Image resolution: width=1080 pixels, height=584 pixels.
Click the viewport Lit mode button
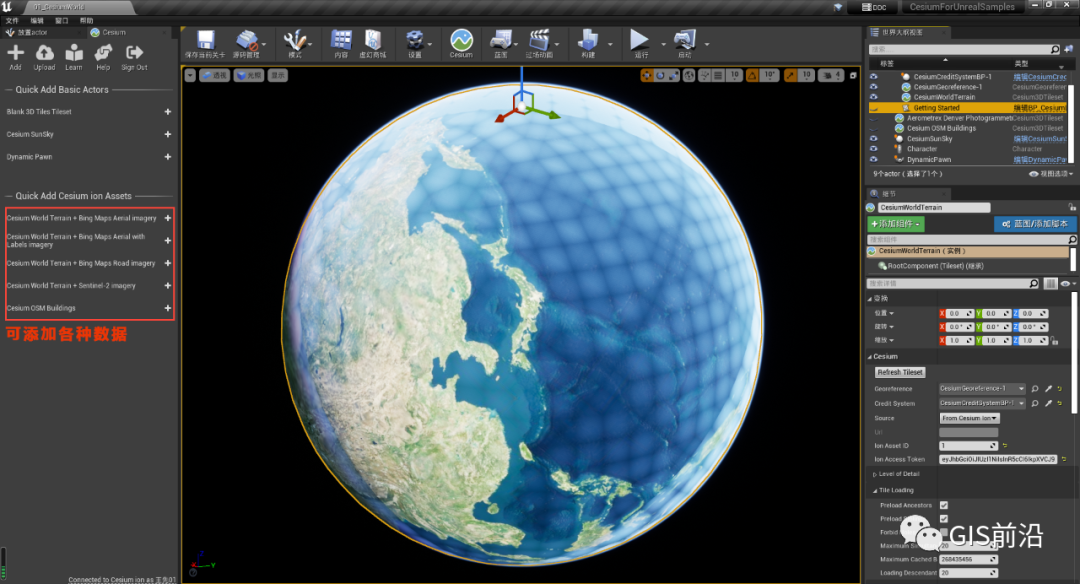point(249,76)
